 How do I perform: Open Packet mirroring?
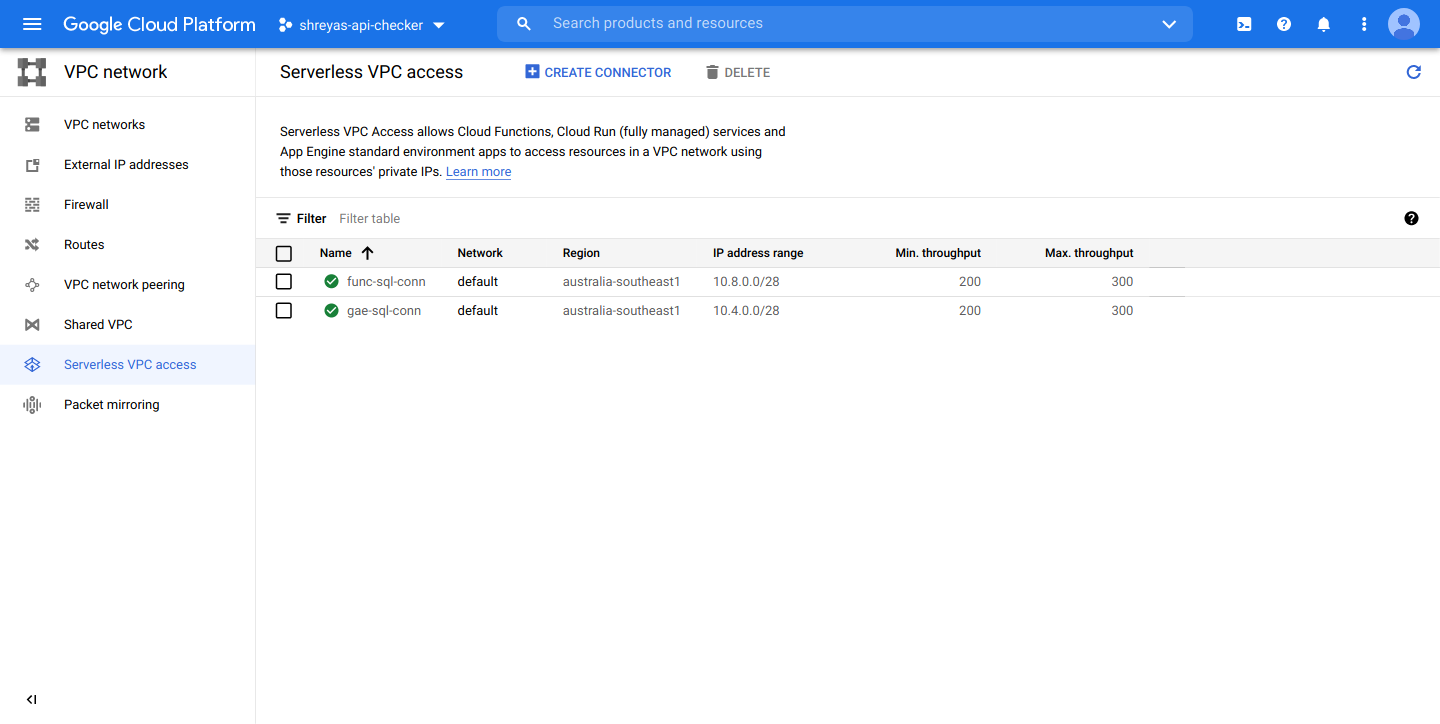point(111,404)
